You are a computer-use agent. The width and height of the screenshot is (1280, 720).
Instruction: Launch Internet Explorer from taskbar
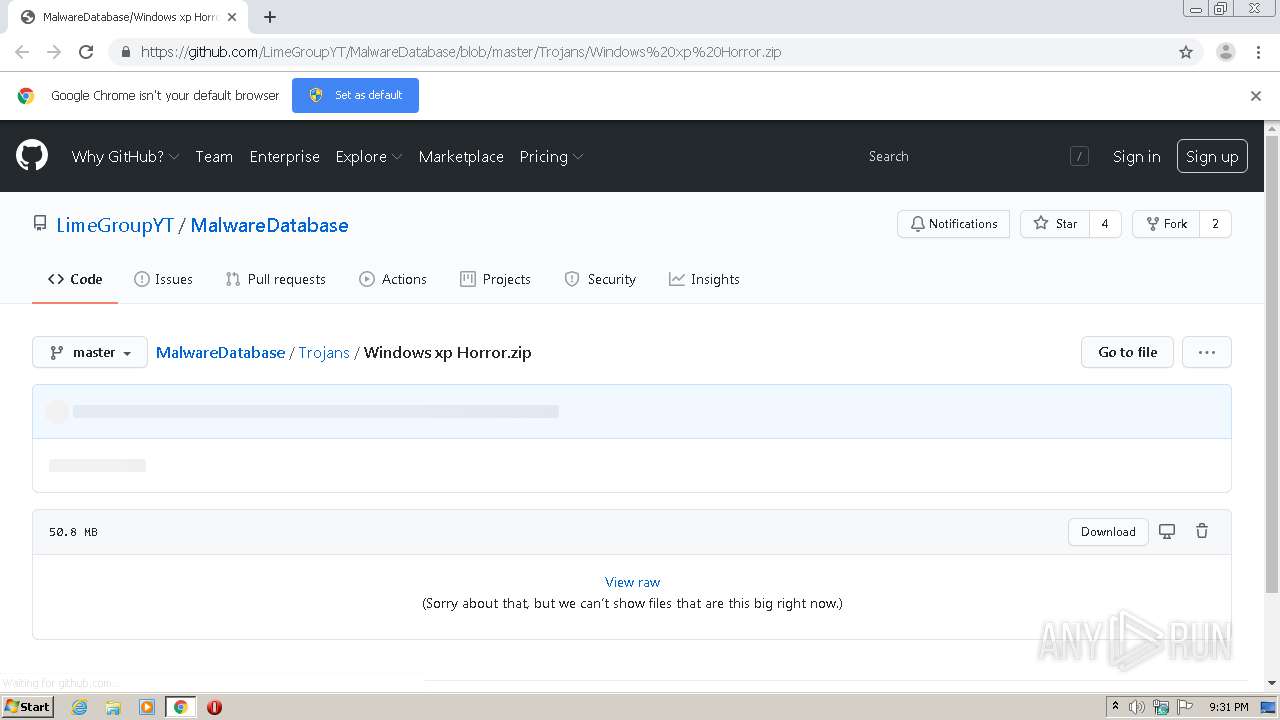pyautogui.click(x=80, y=707)
